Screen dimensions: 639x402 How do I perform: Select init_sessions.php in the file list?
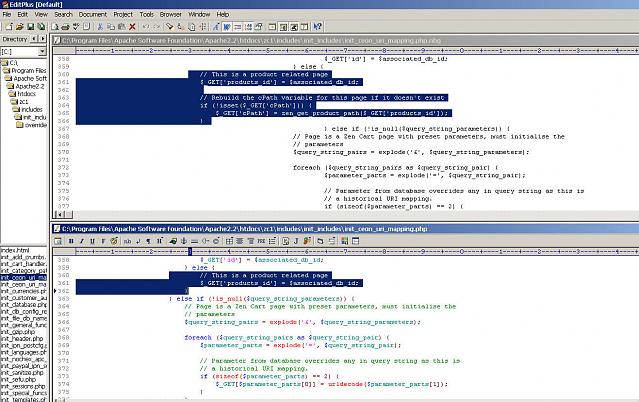(23, 386)
